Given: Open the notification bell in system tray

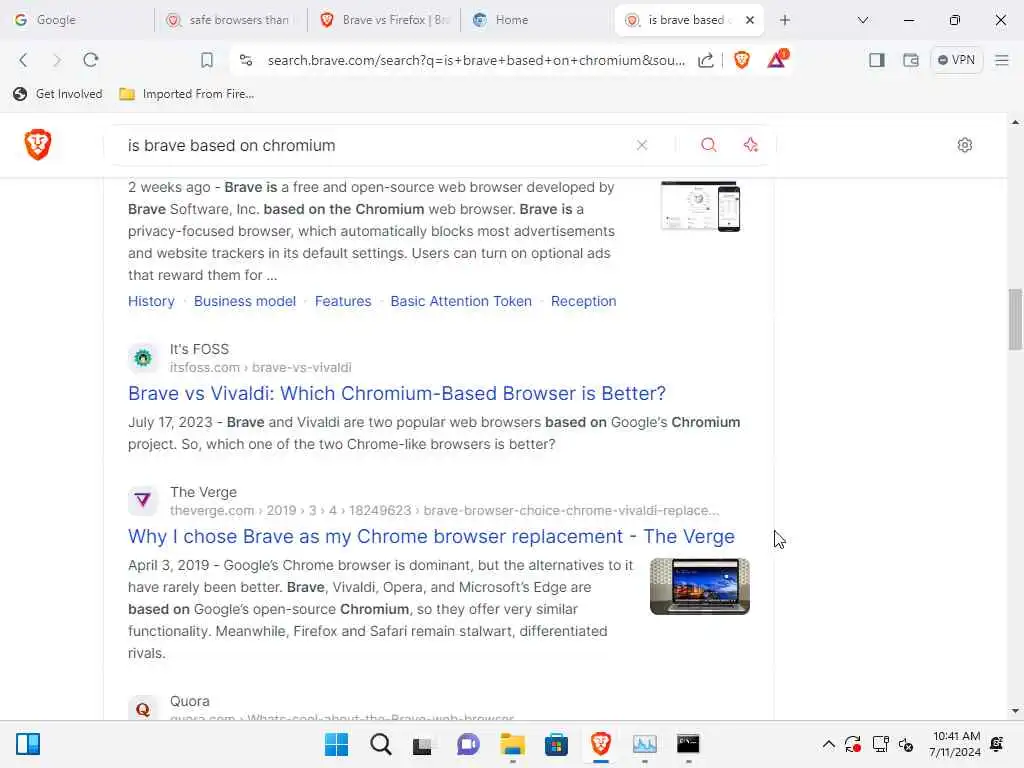Looking at the screenshot, I should tap(997, 744).
